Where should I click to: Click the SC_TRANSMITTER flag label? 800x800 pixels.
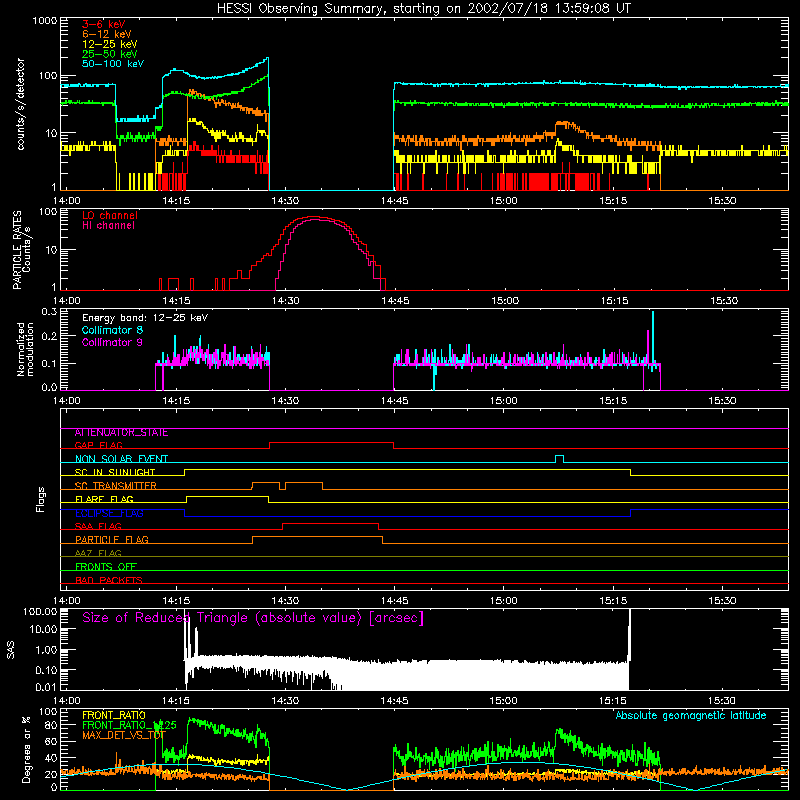[116, 486]
